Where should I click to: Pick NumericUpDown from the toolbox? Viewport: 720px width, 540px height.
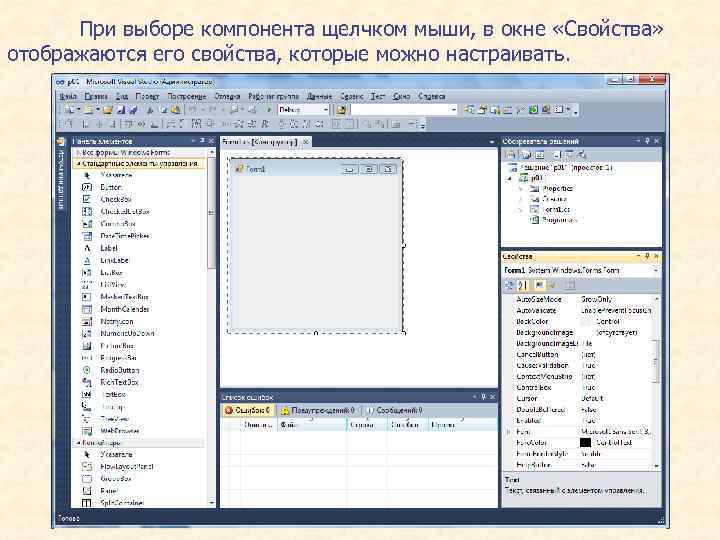click(x=127, y=333)
